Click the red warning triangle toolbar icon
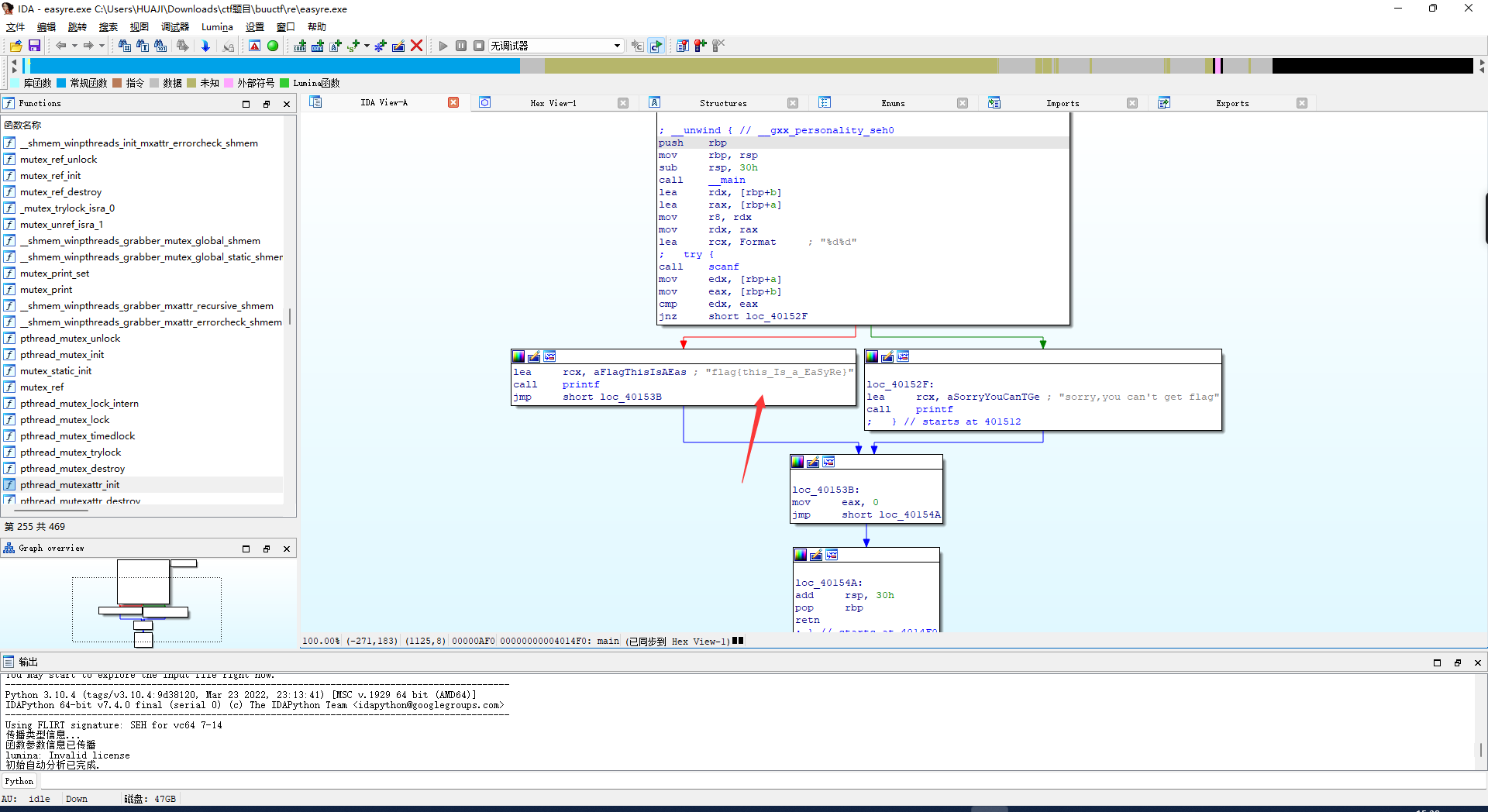Viewport: 1488px width, 812px height. 254,46
